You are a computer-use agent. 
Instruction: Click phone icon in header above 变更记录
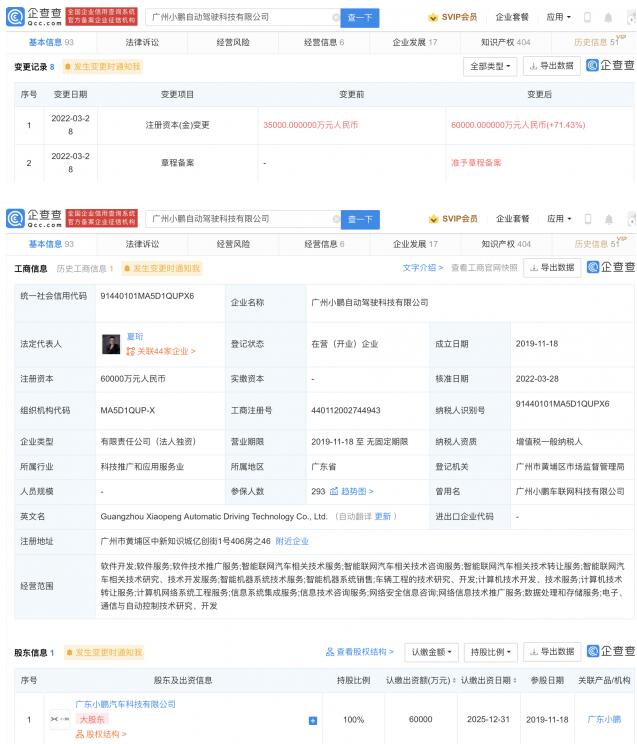point(587,18)
